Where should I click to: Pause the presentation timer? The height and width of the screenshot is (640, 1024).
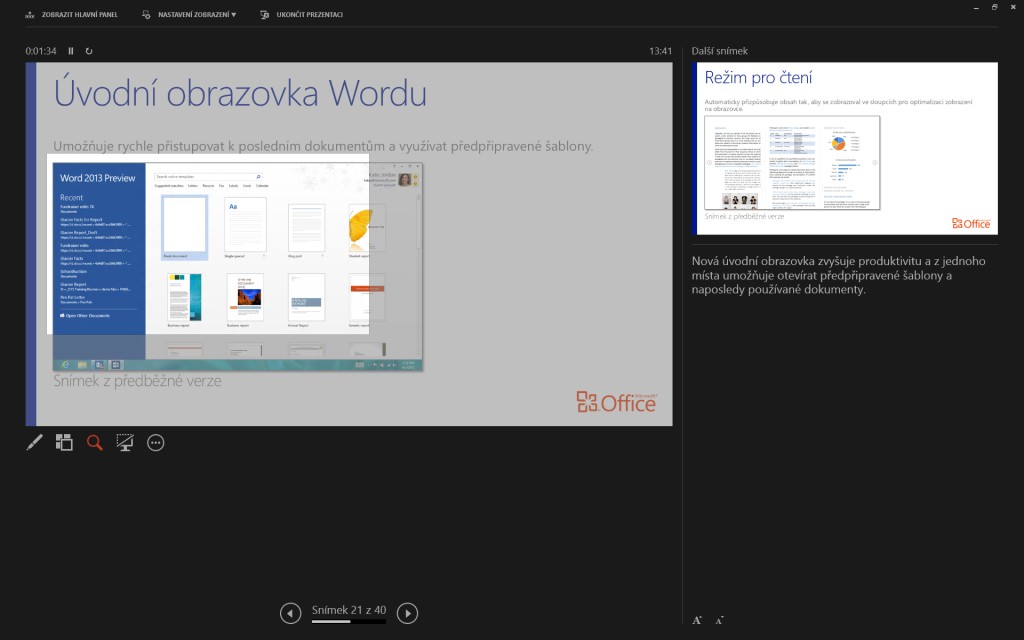(71, 51)
